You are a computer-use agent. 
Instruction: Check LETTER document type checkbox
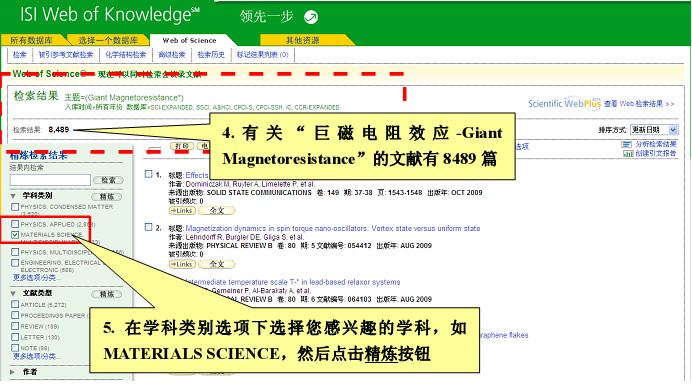pos(15,337)
